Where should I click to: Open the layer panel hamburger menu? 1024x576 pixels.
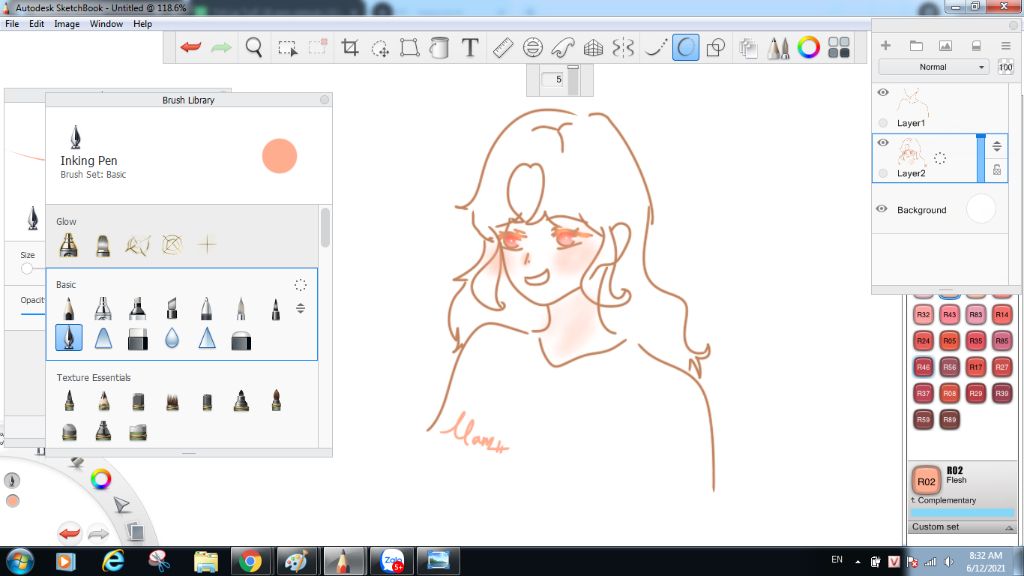1006,46
